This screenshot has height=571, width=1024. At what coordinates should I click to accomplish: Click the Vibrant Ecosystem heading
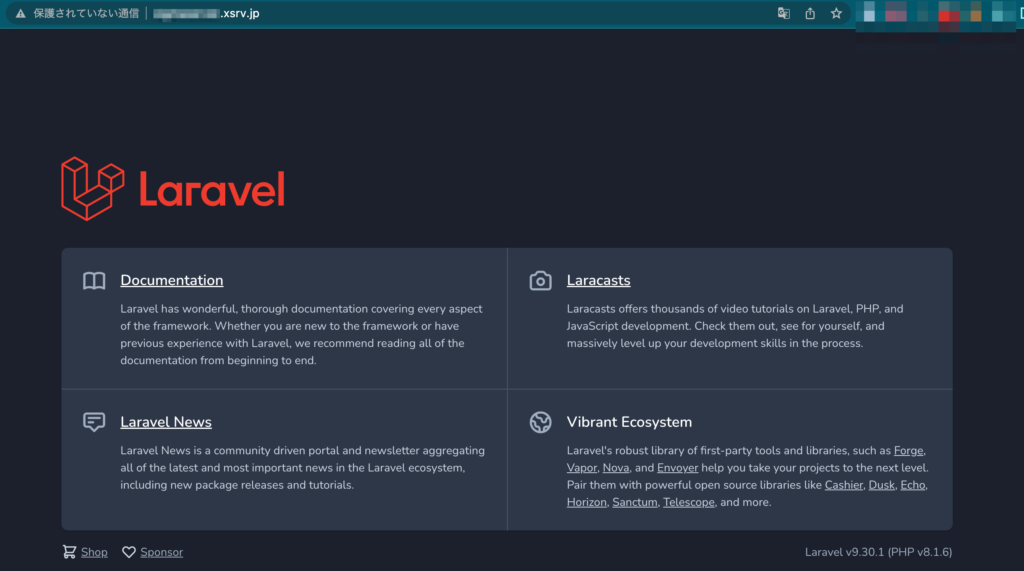tap(629, 422)
